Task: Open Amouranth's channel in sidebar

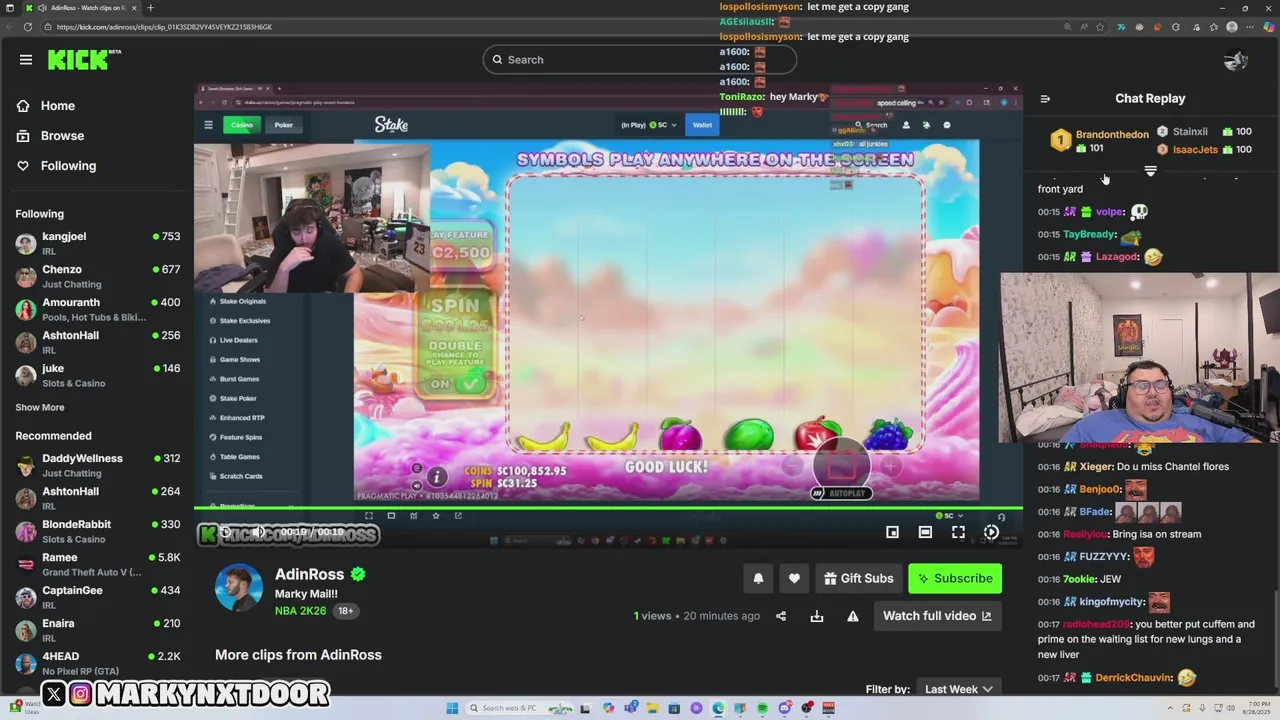Action: pyautogui.click(x=96, y=309)
